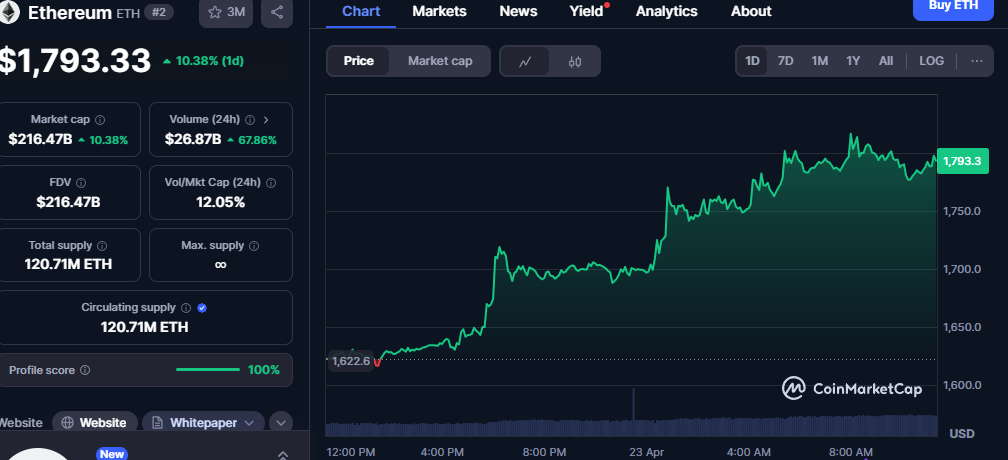
Task: Set chart range to 1M
Action: point(819,61)
